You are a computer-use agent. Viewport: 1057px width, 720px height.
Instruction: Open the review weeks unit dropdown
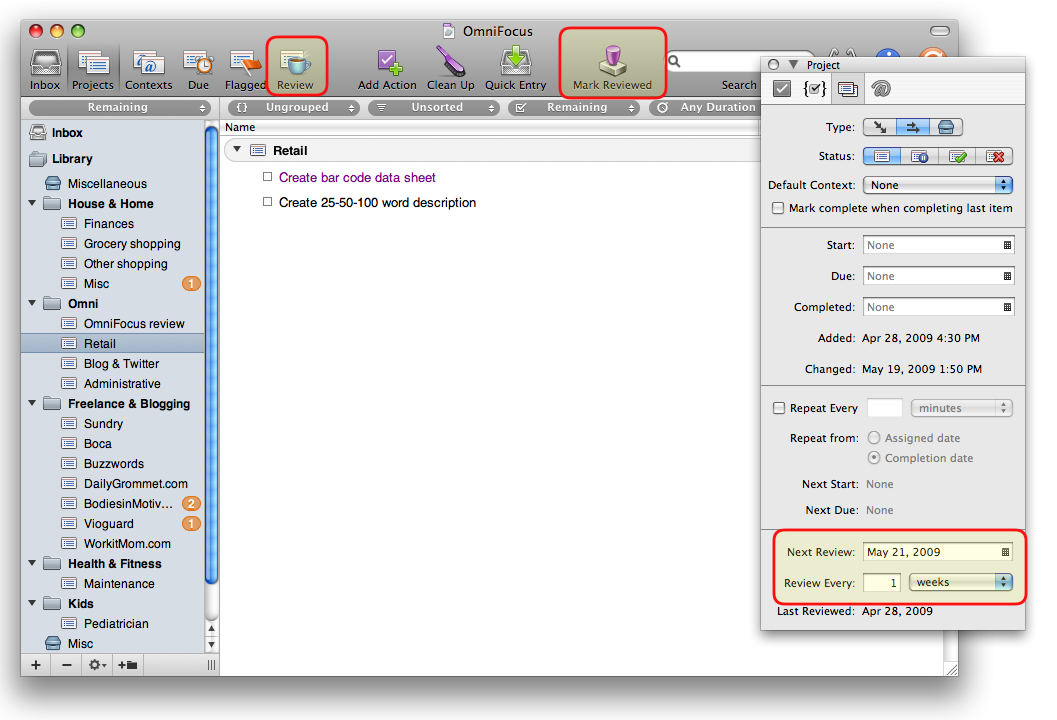coord(961,582)
